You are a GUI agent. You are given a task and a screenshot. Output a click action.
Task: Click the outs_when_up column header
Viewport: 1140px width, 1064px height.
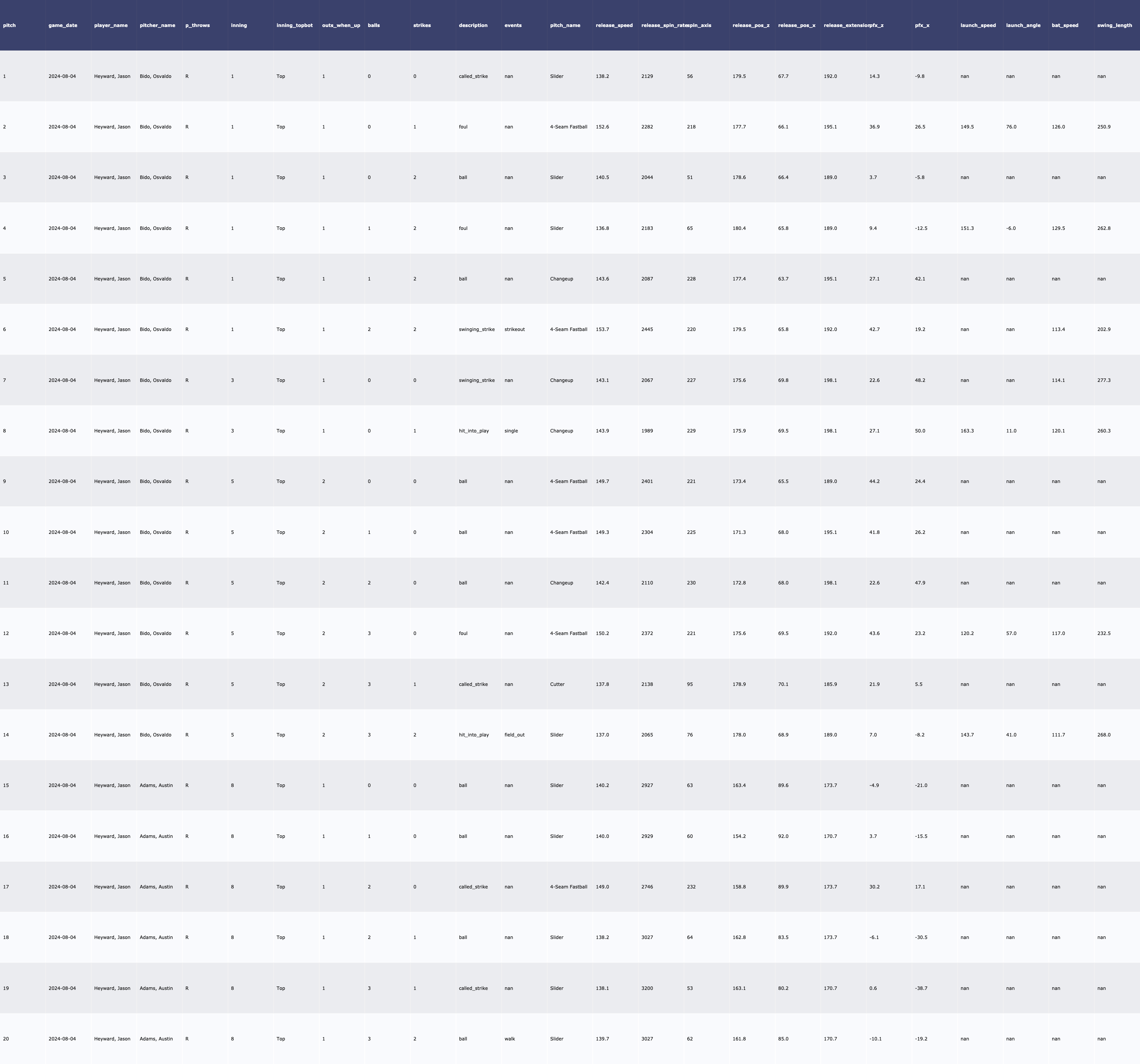point(341,25)
